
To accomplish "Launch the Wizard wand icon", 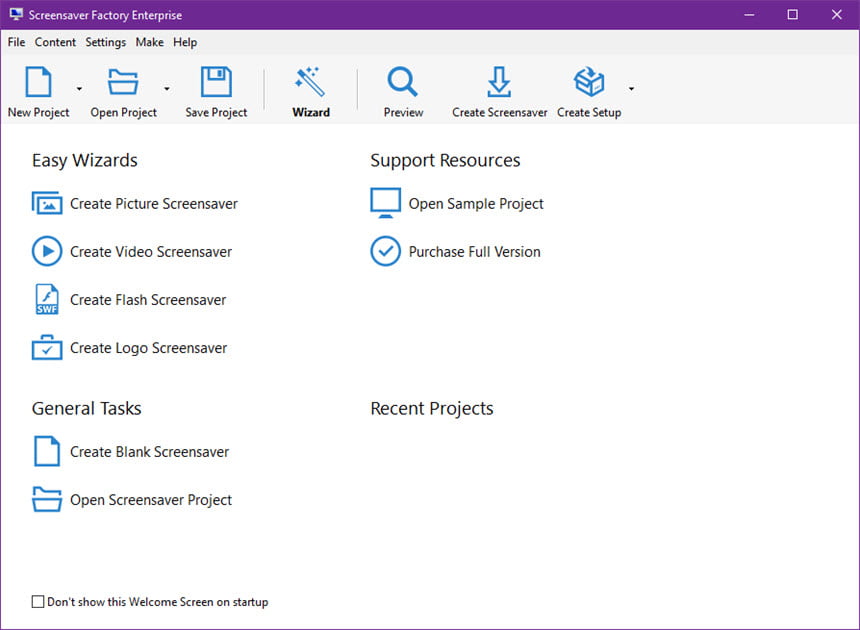I will (310, 82).
